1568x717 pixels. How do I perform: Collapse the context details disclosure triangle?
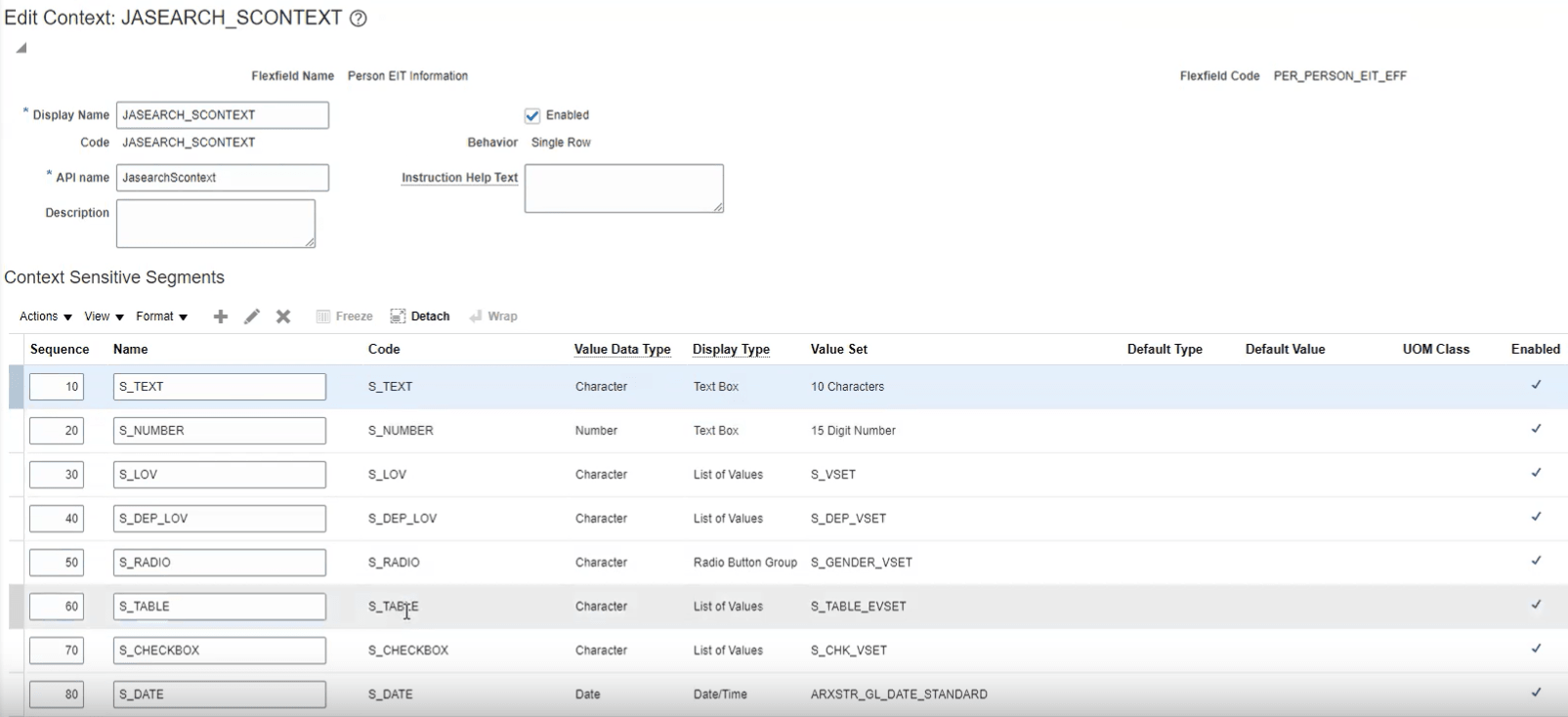click(x=21, y=48)
